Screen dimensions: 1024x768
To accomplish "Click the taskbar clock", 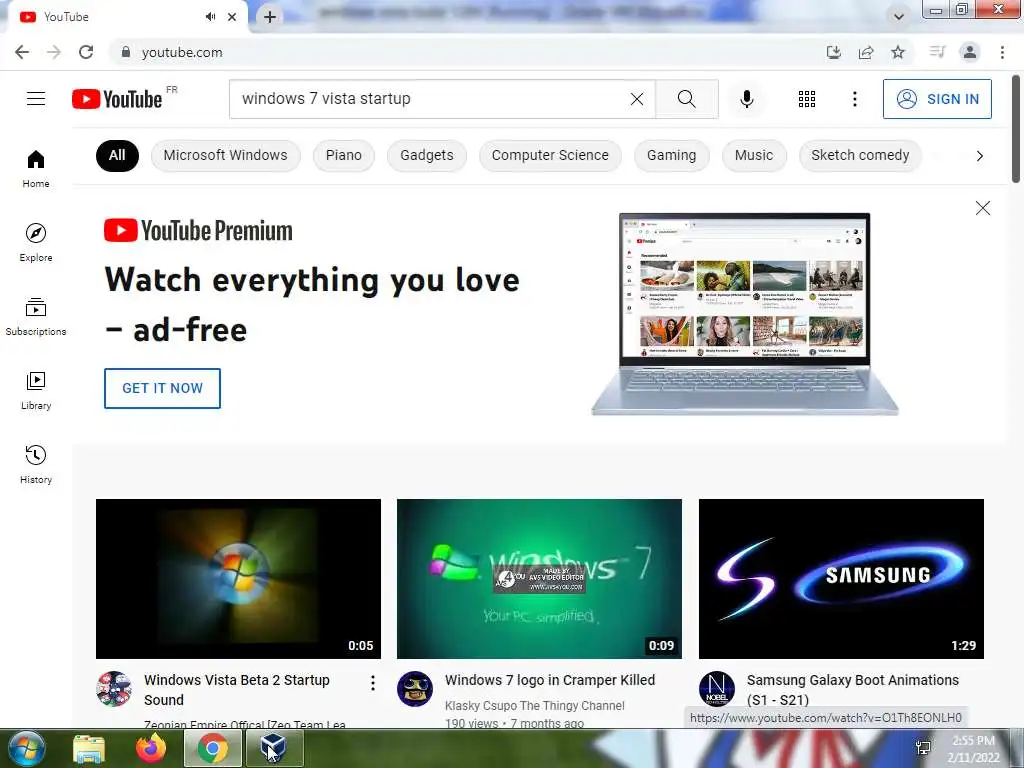I will click(x=973, y=749).
